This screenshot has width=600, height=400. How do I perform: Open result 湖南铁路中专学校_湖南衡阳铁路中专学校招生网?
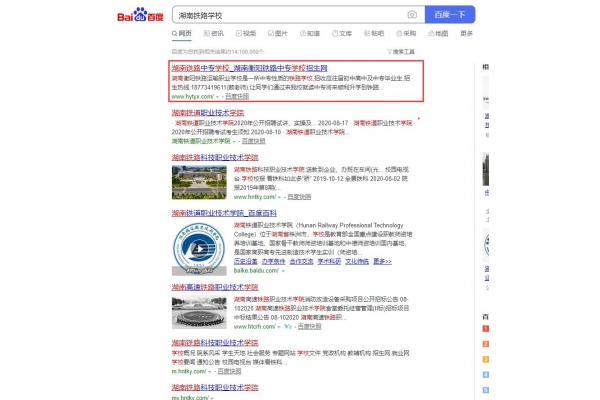pyautogui.click(x=249, y=68)
